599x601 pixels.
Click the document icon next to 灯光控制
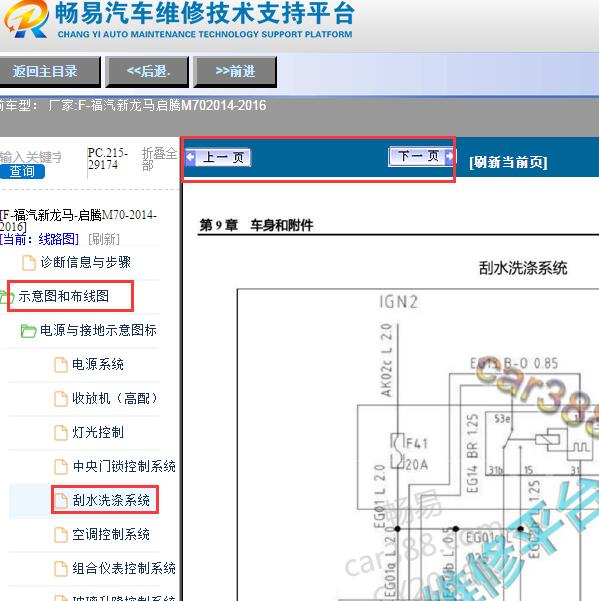click(x=61, y=433)
